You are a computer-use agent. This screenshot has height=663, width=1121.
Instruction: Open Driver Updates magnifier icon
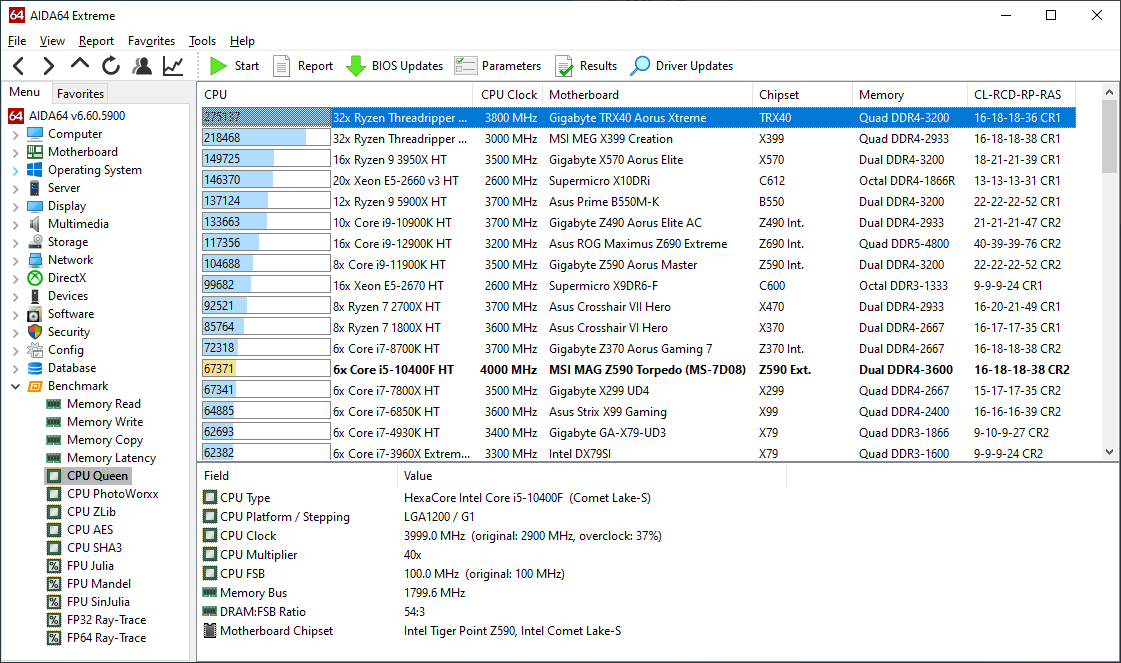[x=640, y=66]
